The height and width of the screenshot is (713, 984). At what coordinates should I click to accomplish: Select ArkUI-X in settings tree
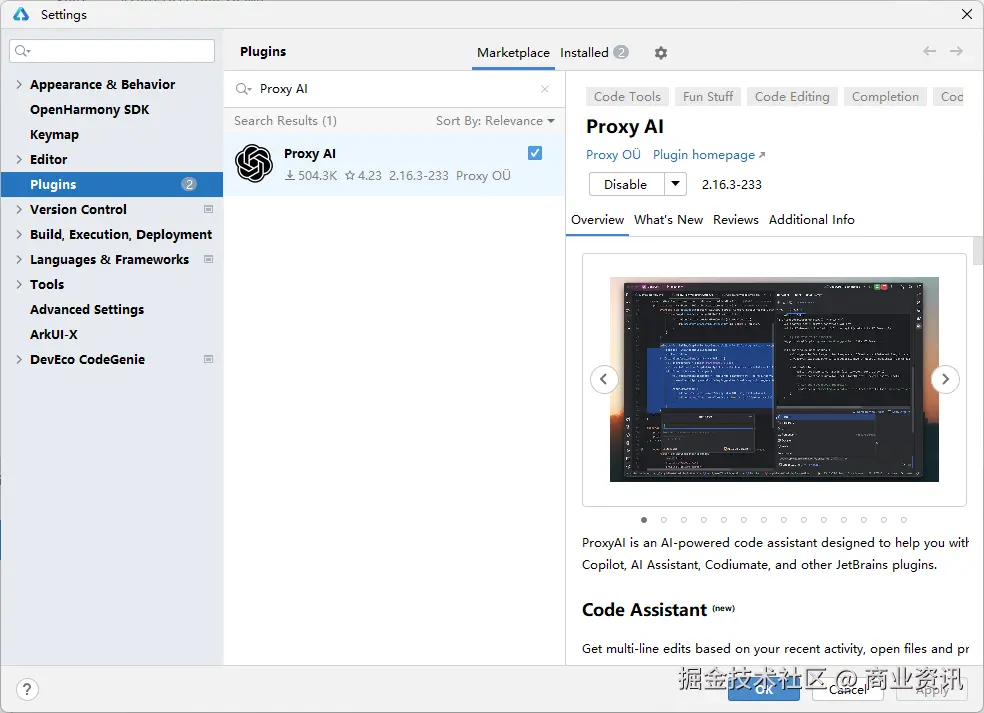coord(54,335)
